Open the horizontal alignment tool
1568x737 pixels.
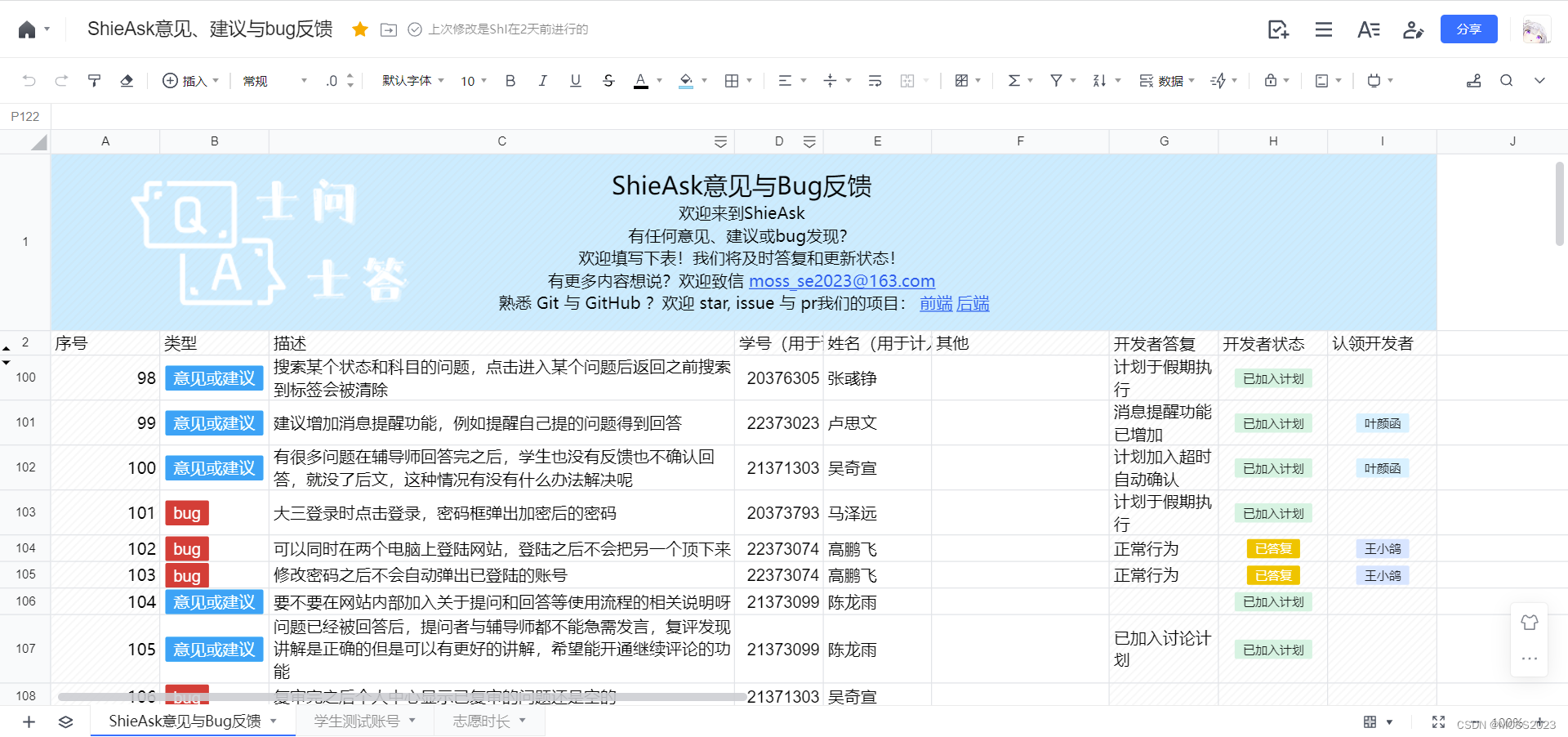[x=785, y=80]
